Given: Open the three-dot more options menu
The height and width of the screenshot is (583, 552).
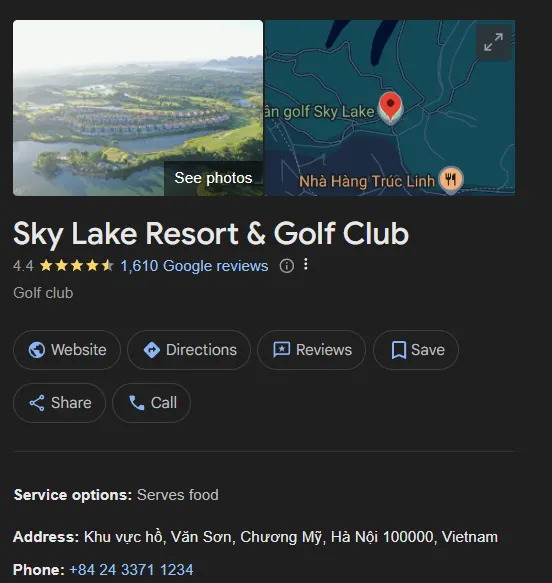Looking at the screenshot, I should tap(306, 264).
